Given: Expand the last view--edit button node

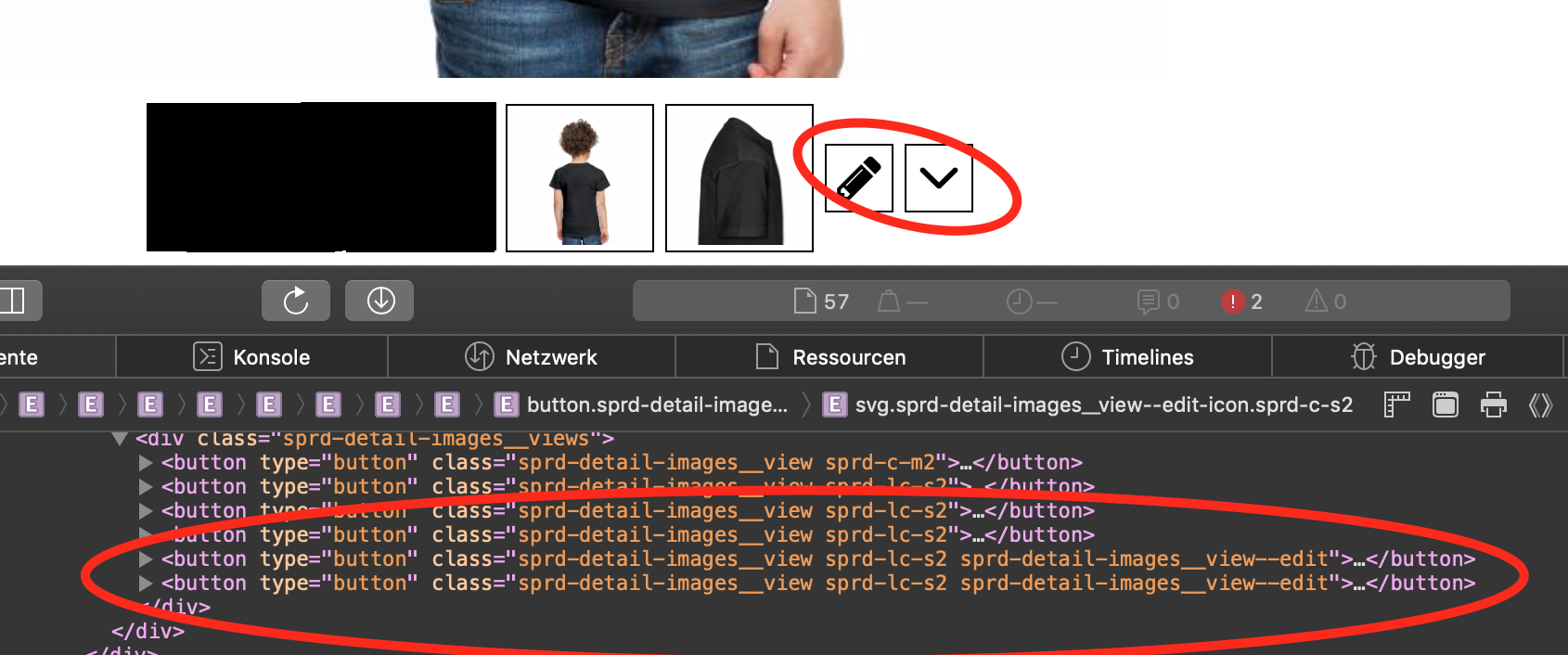Looking at the screenshot, I should coord(146,584).
